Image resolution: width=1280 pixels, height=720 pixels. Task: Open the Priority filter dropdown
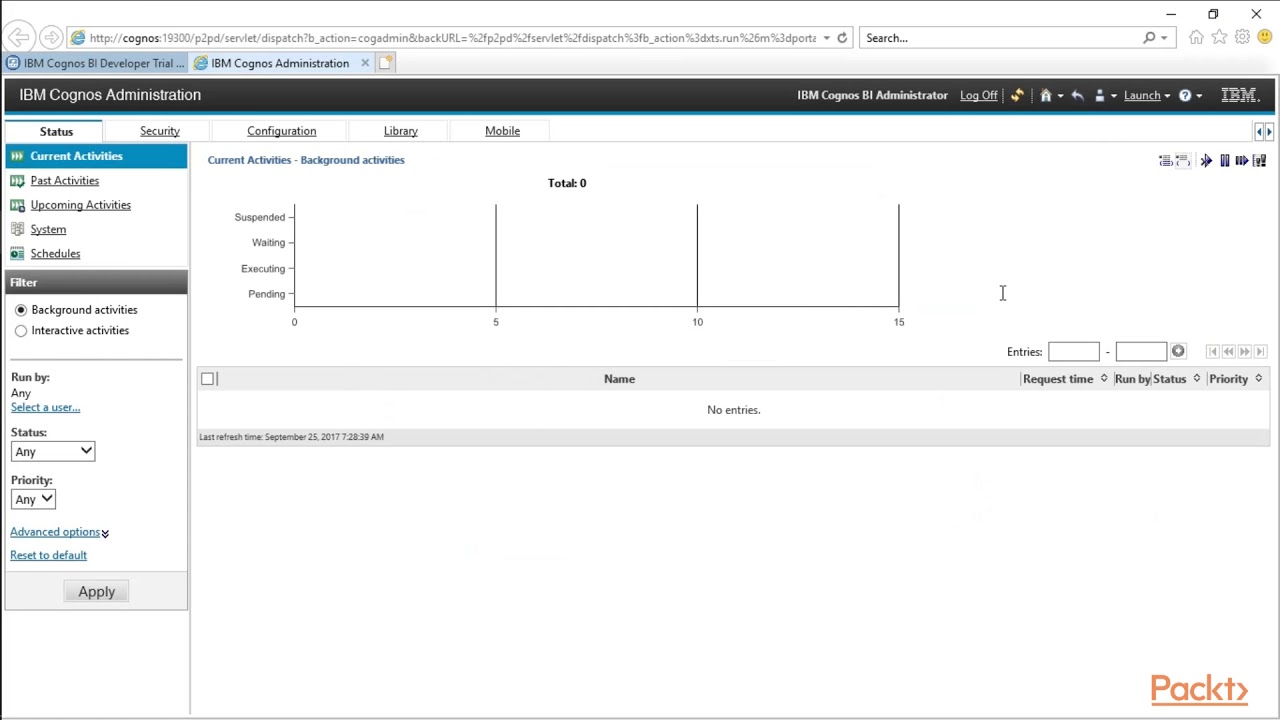pos(33,499)
